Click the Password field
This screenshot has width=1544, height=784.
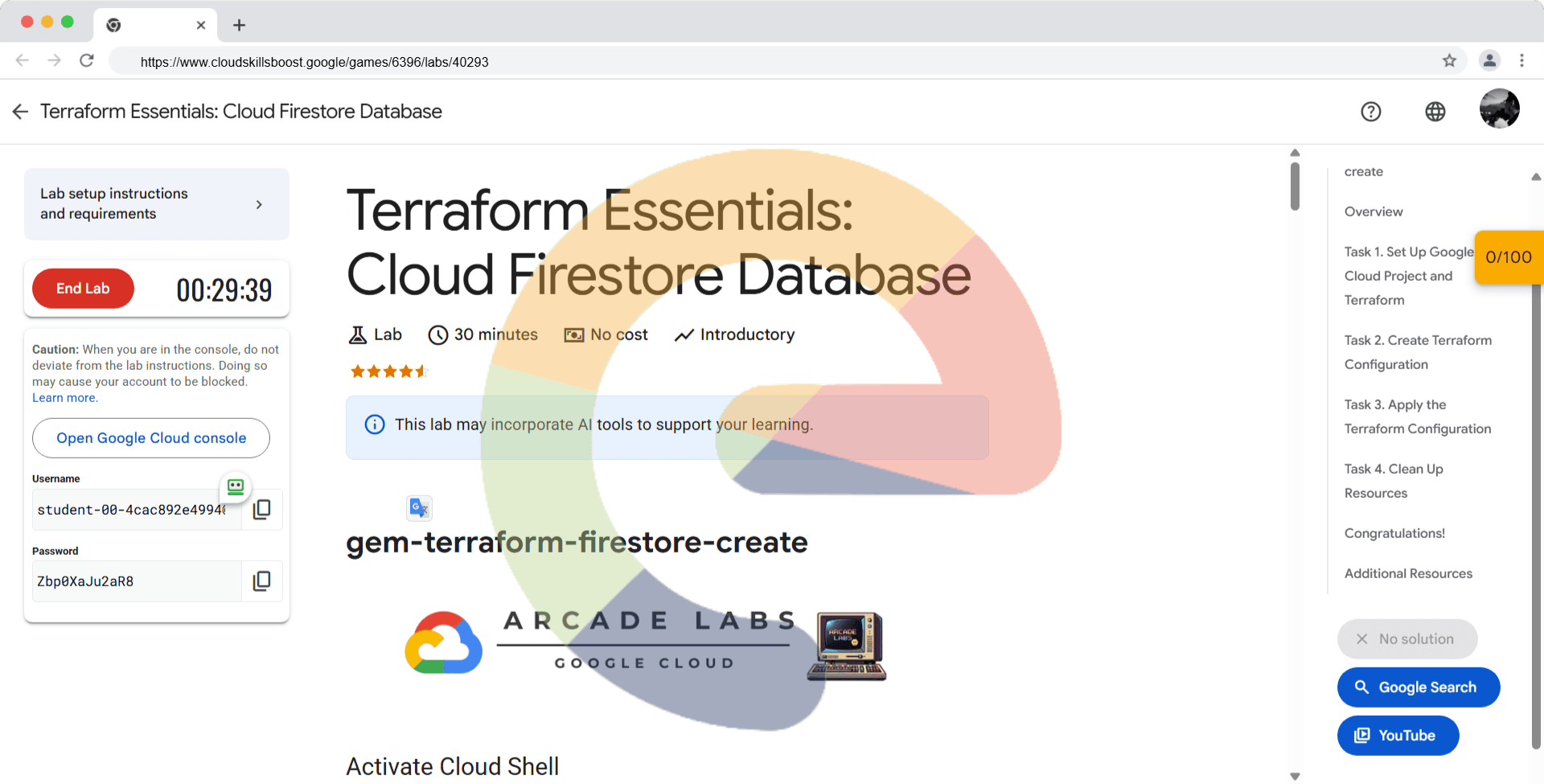coord(137,581)
